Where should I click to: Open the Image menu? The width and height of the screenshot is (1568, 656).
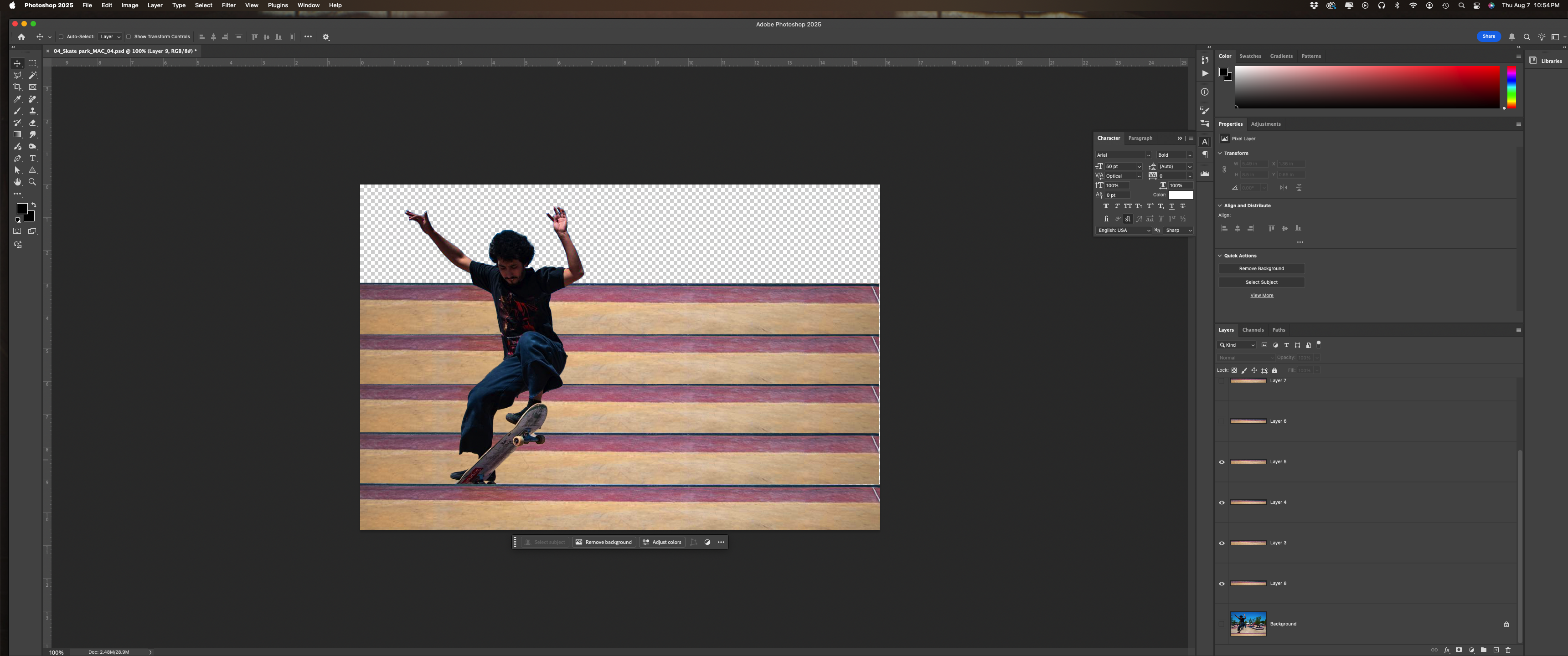129,5
